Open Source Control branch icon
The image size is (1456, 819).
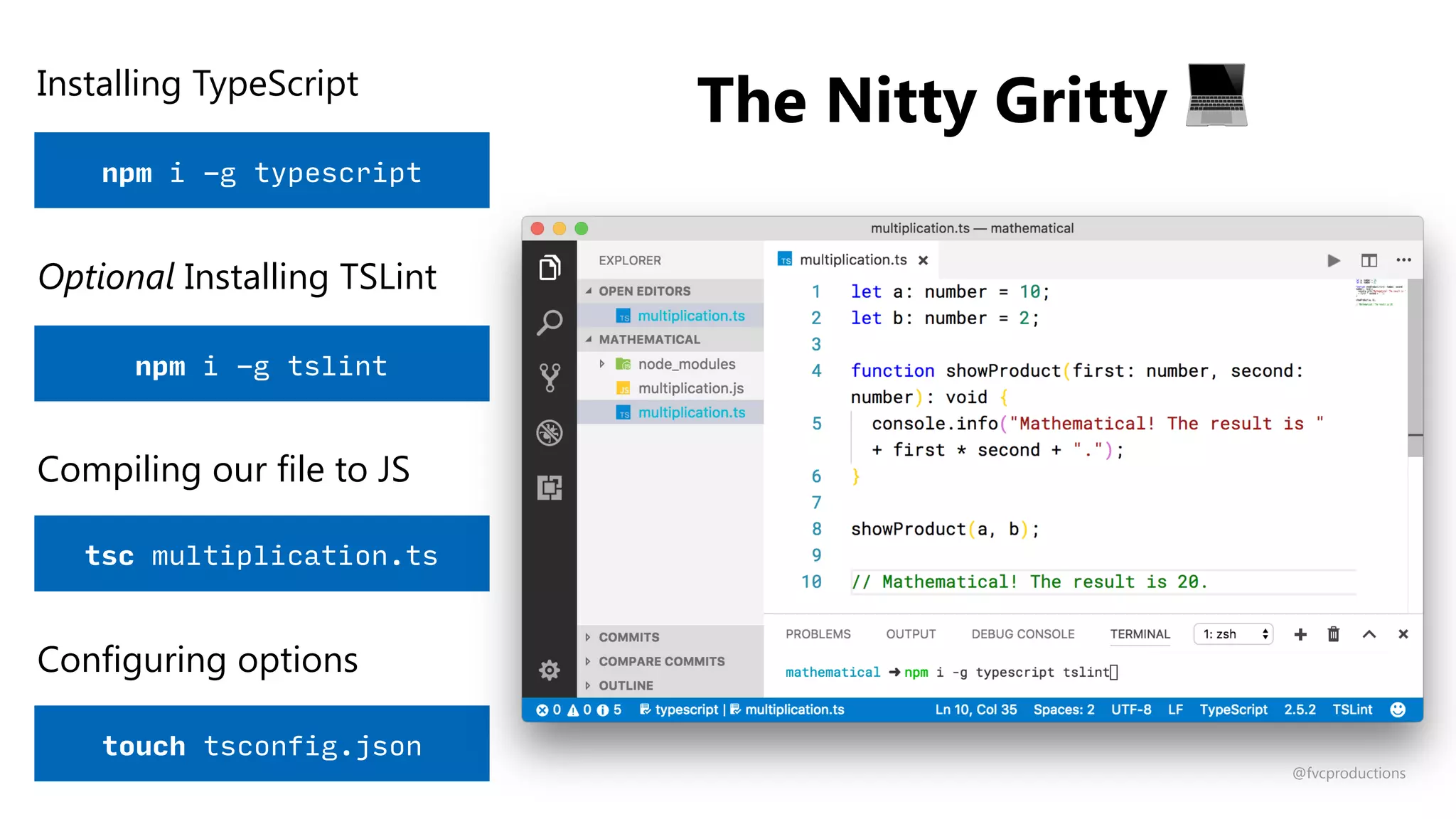(x=550, y=378)
